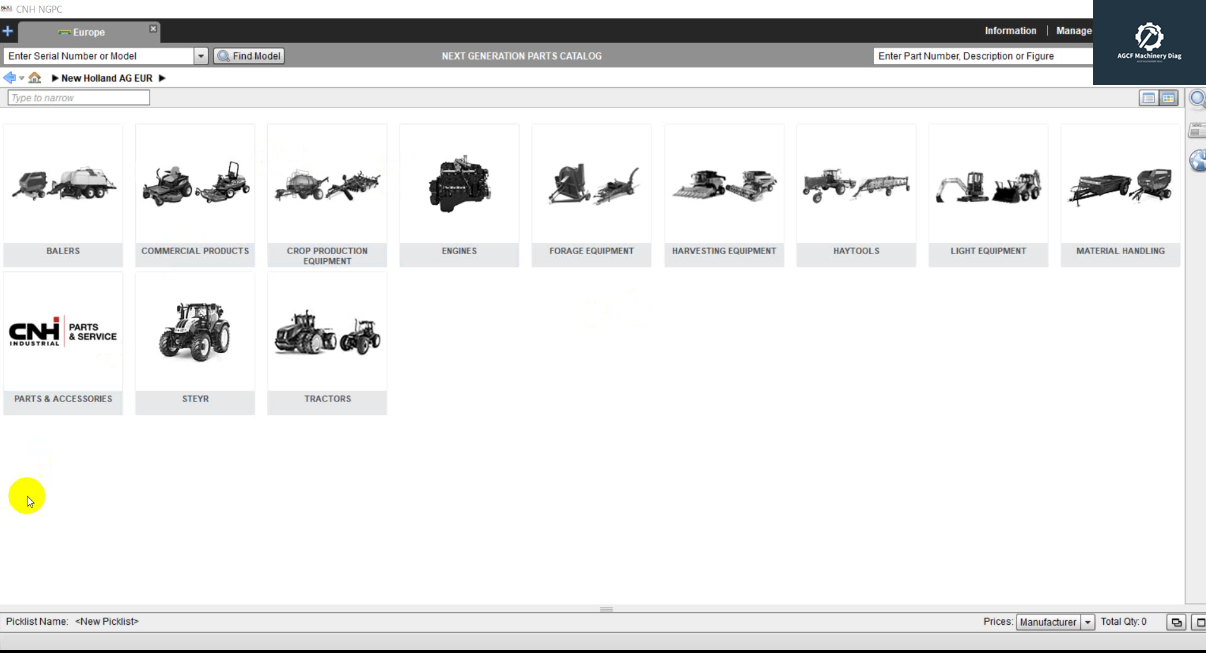Navigate home using the home icon

click(34, 77)
